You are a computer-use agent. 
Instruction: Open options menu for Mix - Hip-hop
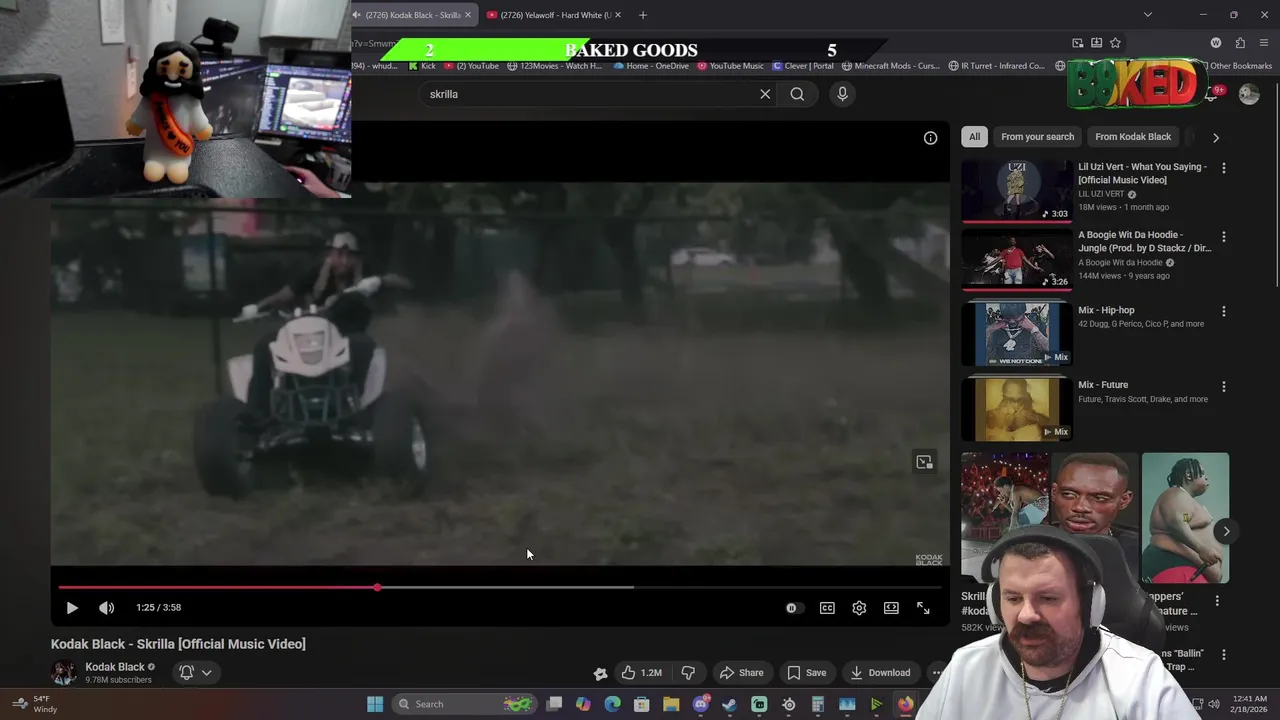pyautogui.click(x=1223, y=311)
